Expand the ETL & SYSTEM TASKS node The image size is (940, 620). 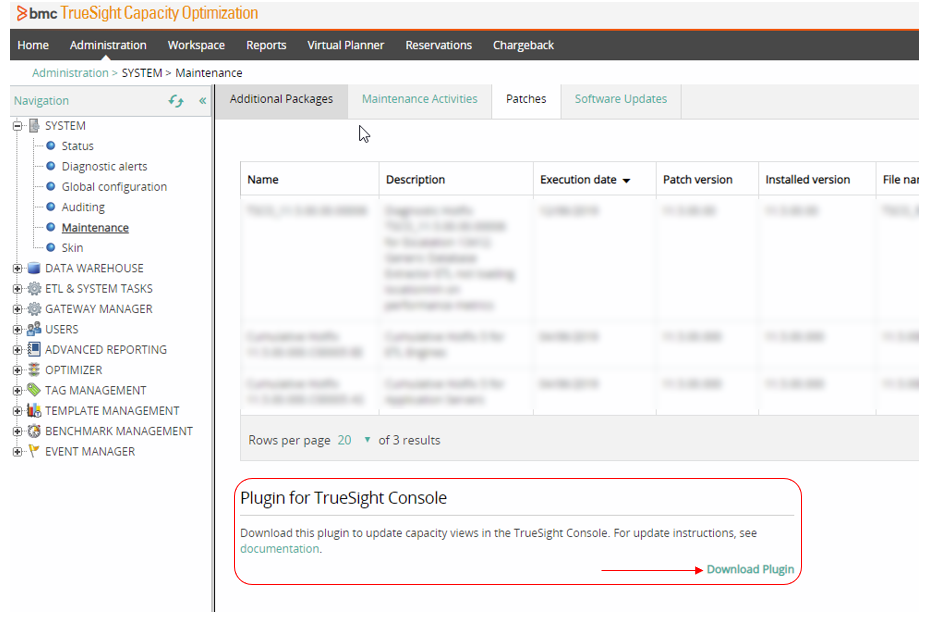[17, 289]
